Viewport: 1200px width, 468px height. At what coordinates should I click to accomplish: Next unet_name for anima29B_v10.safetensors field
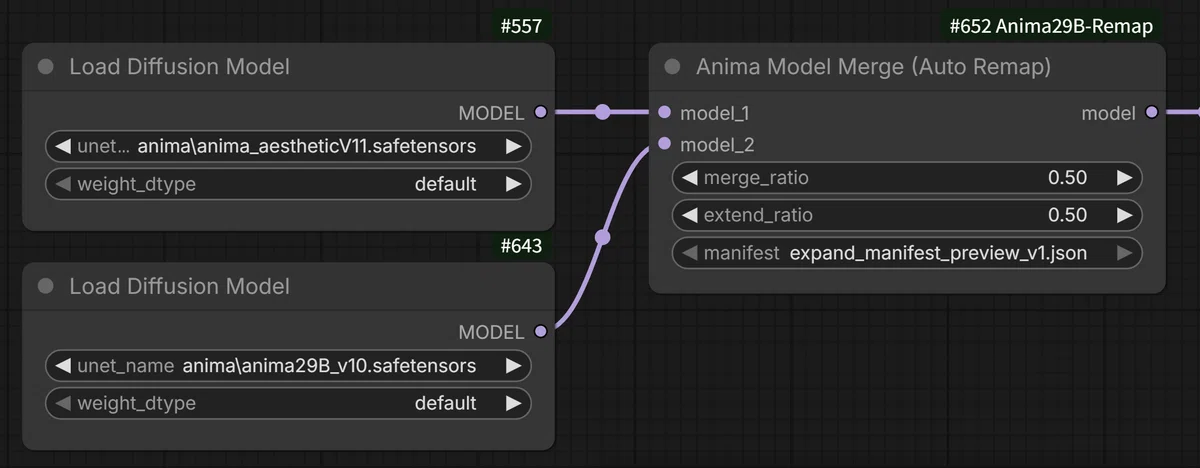513,366
